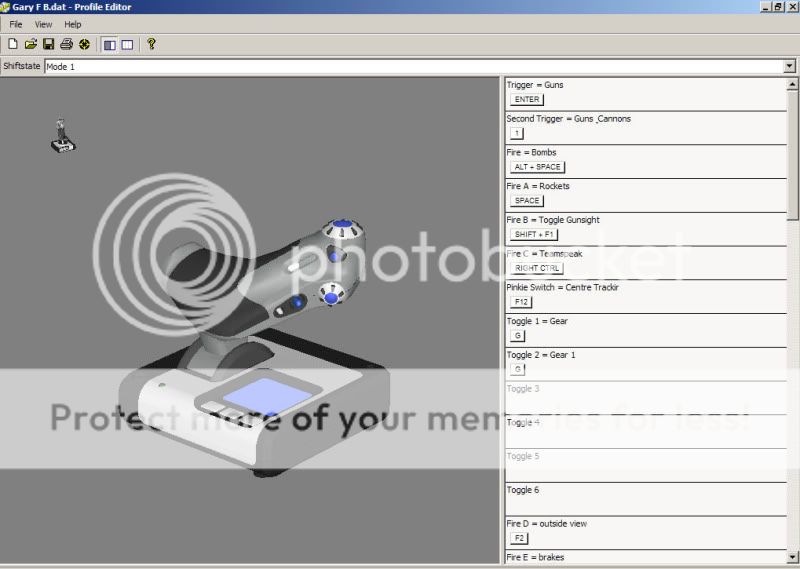
Task: Open a profile with folder icon
Action: [x=31, y=44]
